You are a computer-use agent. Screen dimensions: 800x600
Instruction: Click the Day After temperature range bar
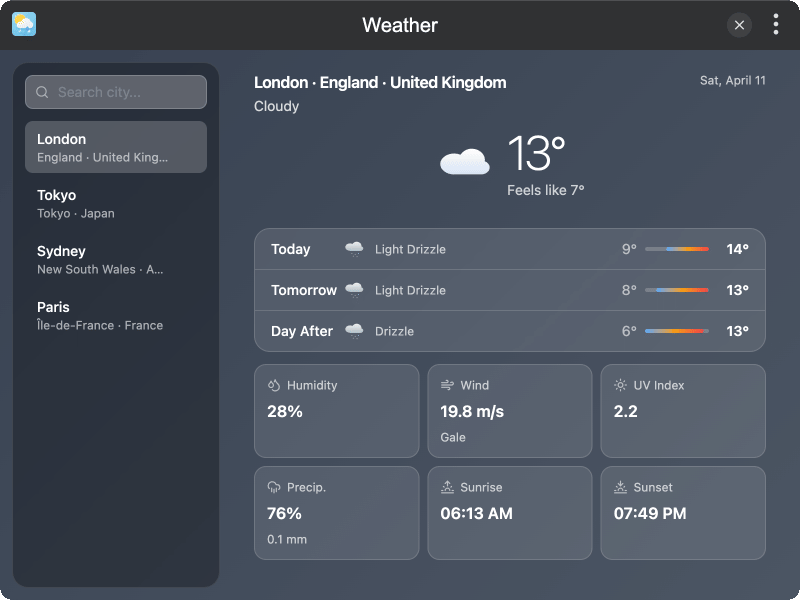(x=677, y=331)
